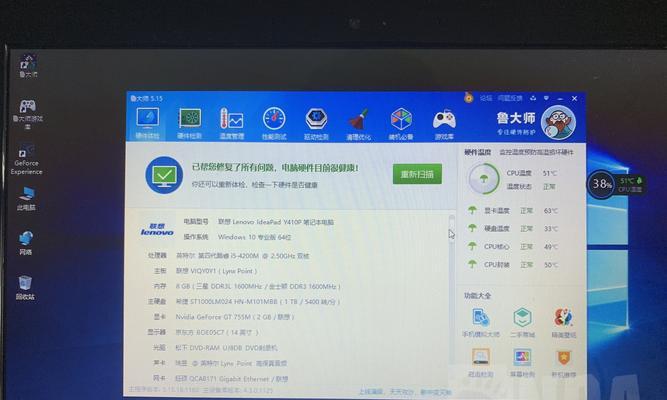Click the green umbrella beside CPU封装
Image resolution: width=667 pixels, height=400 pixels.
[x=472, y=264]
